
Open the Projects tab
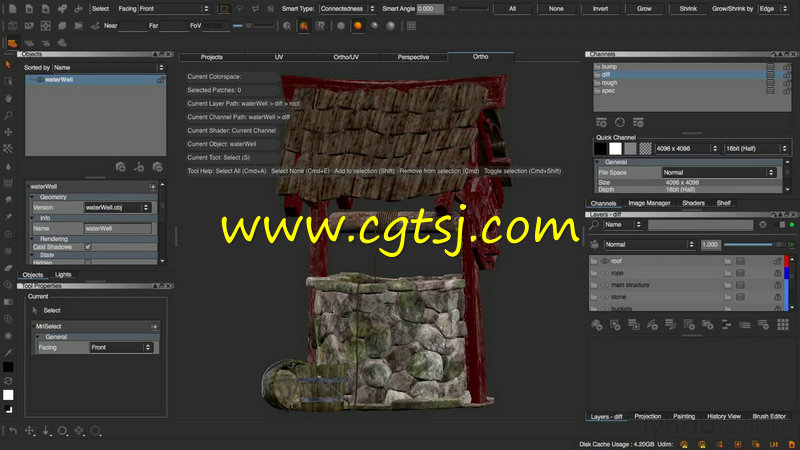212,57
